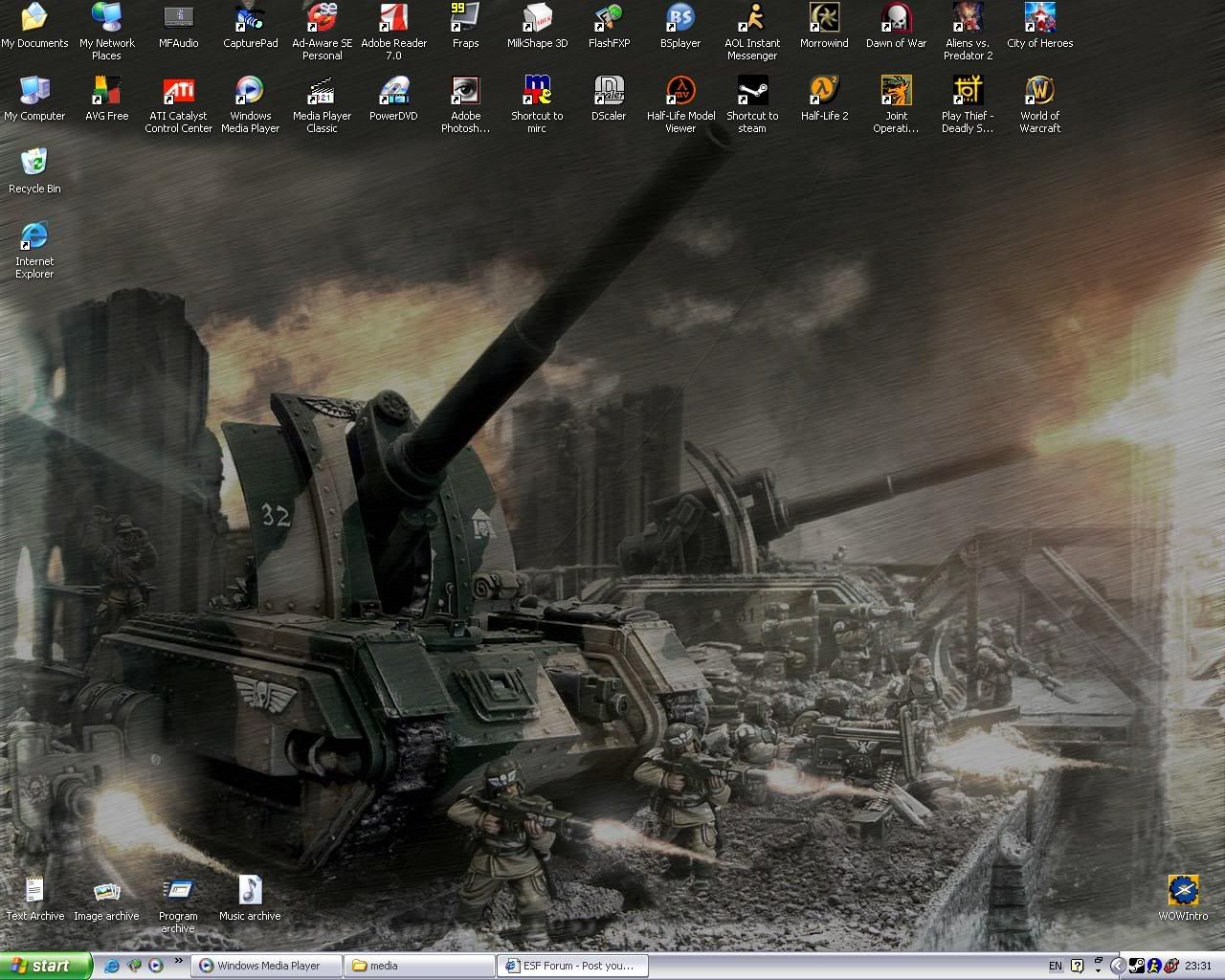1225x980 pixels.
Task: Open the Program archive shortcut
Action: (178, 904)
